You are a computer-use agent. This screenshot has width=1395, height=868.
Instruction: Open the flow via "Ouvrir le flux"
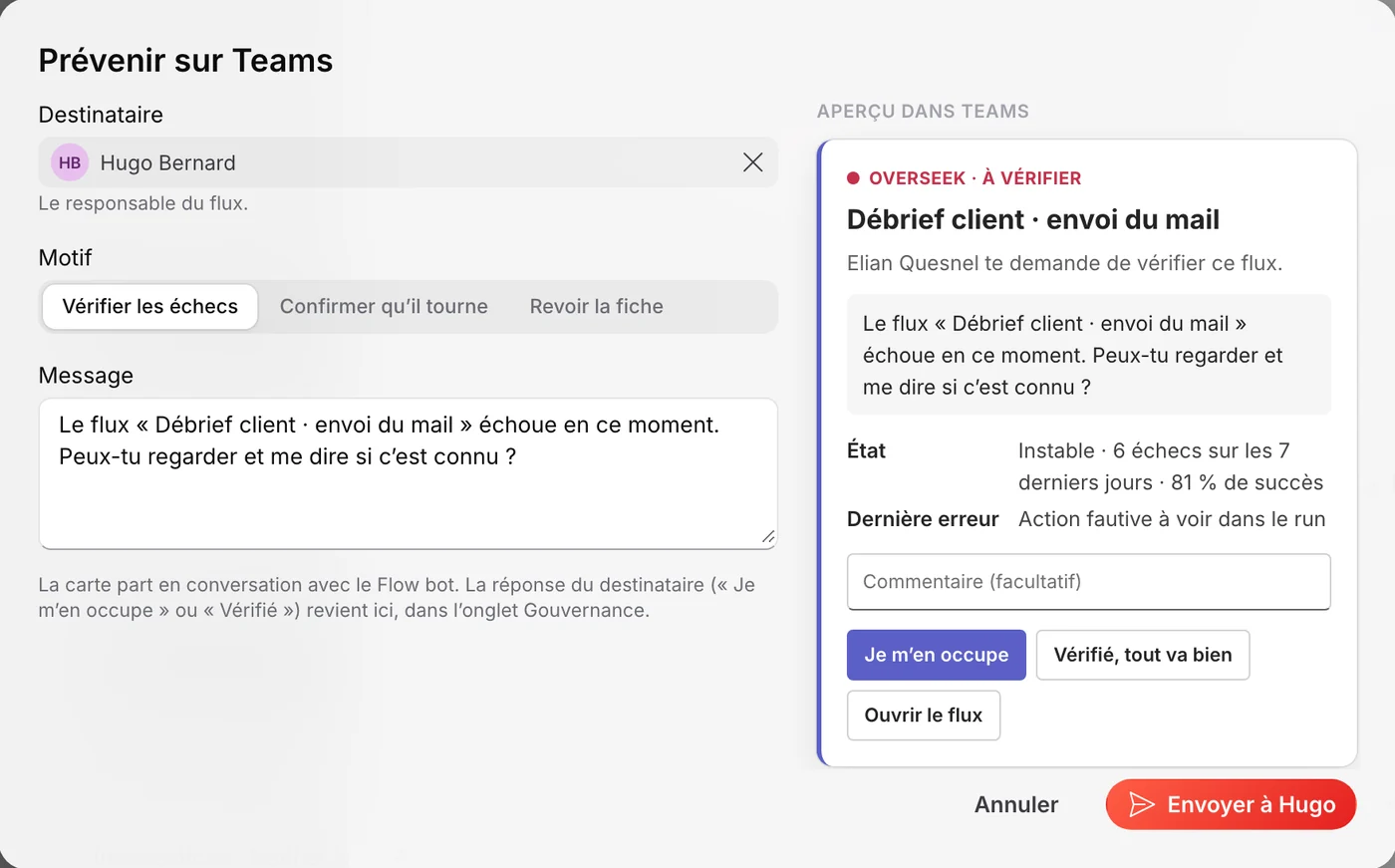point(924,716)
